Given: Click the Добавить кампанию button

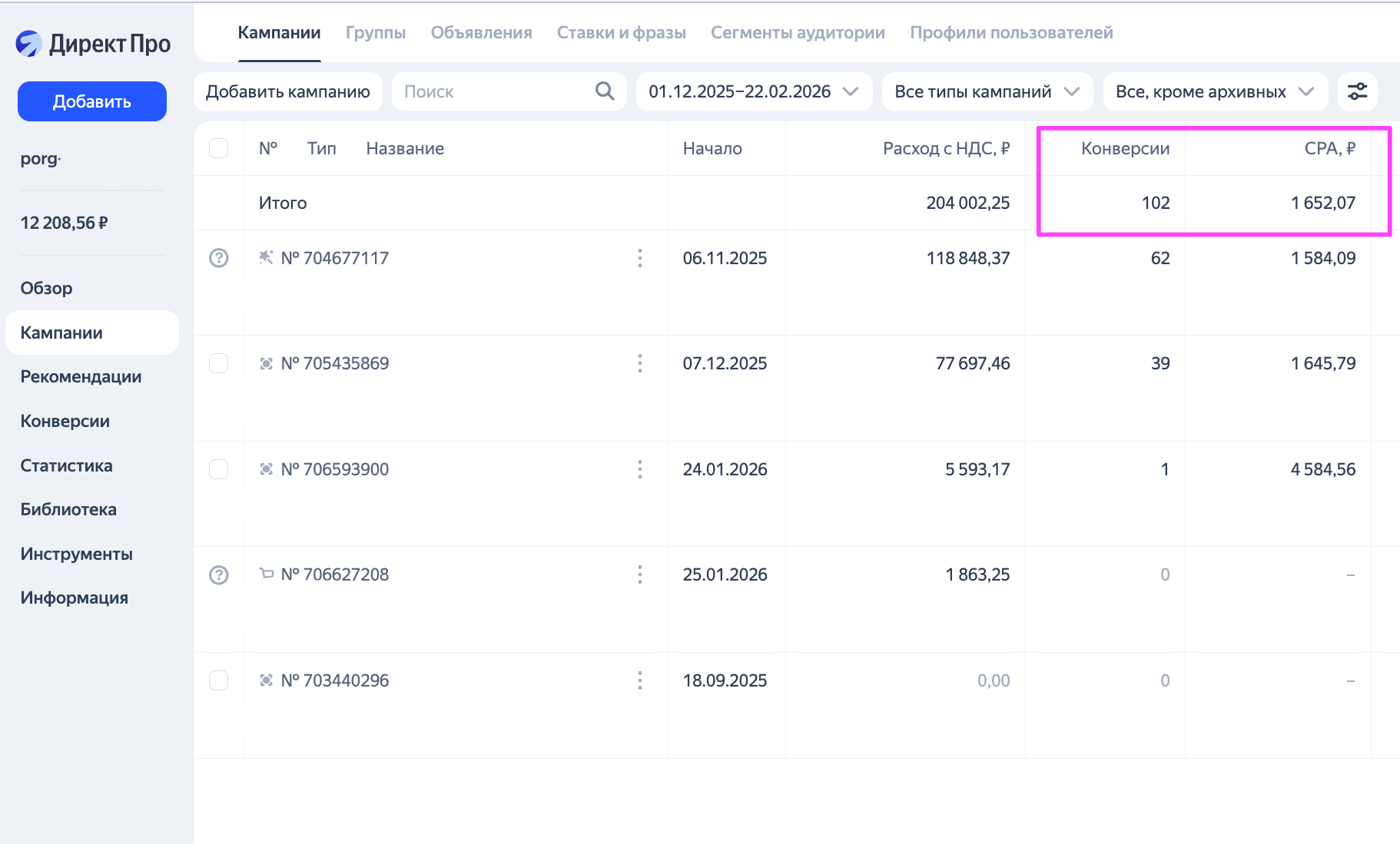Looking at the screenshot, I should coord(287,91).
